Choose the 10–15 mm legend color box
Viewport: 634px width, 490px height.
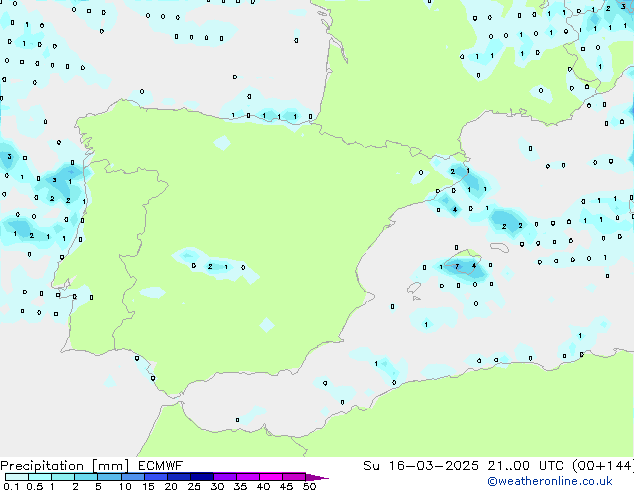pos(132,477)
